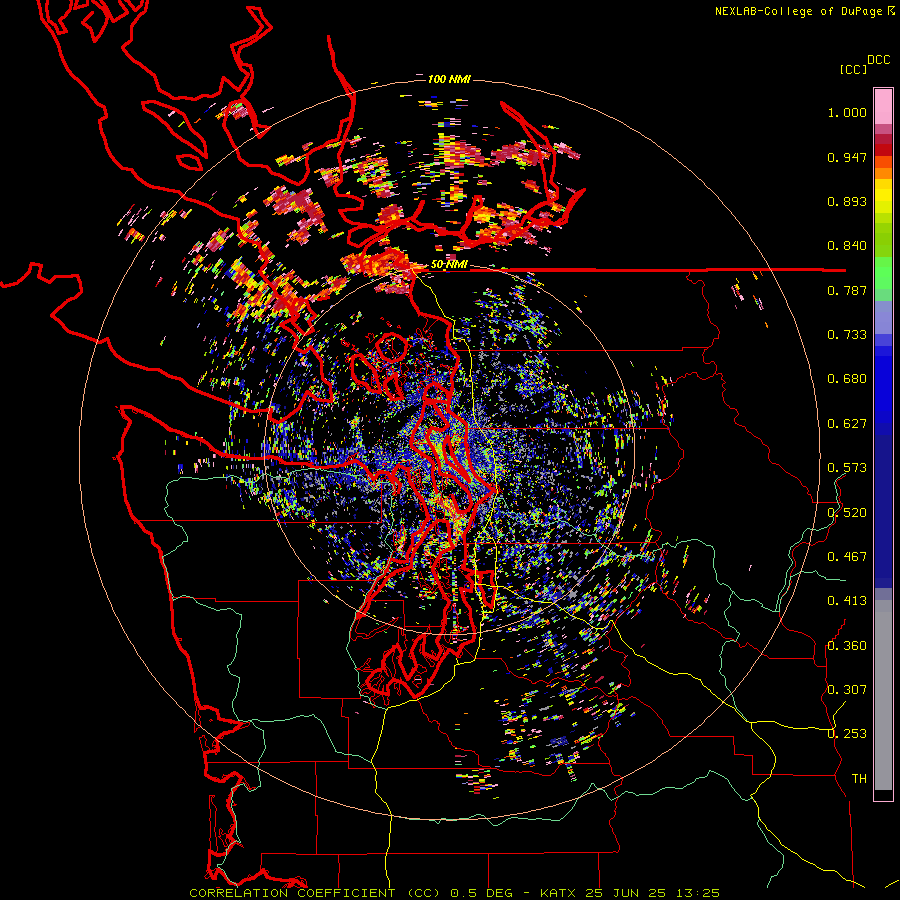
Task: Select the 0.573 legend value
Action: 847,468
